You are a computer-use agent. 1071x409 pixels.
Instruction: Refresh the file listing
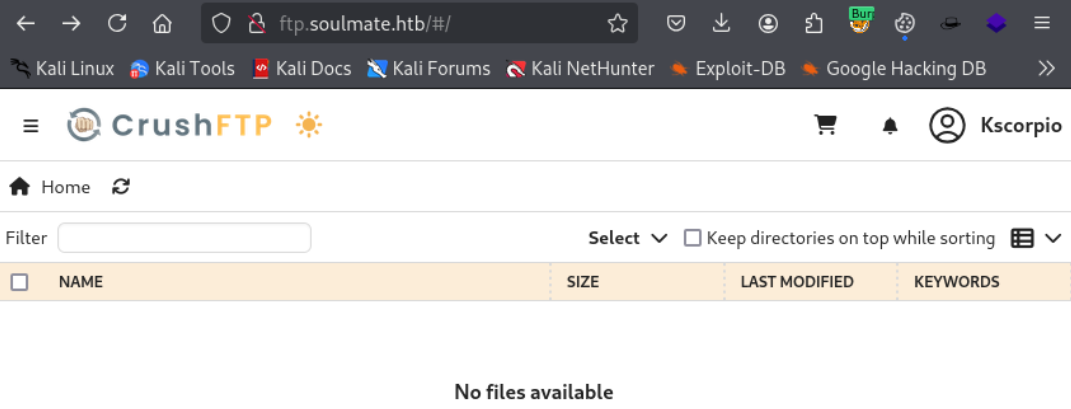121,186
